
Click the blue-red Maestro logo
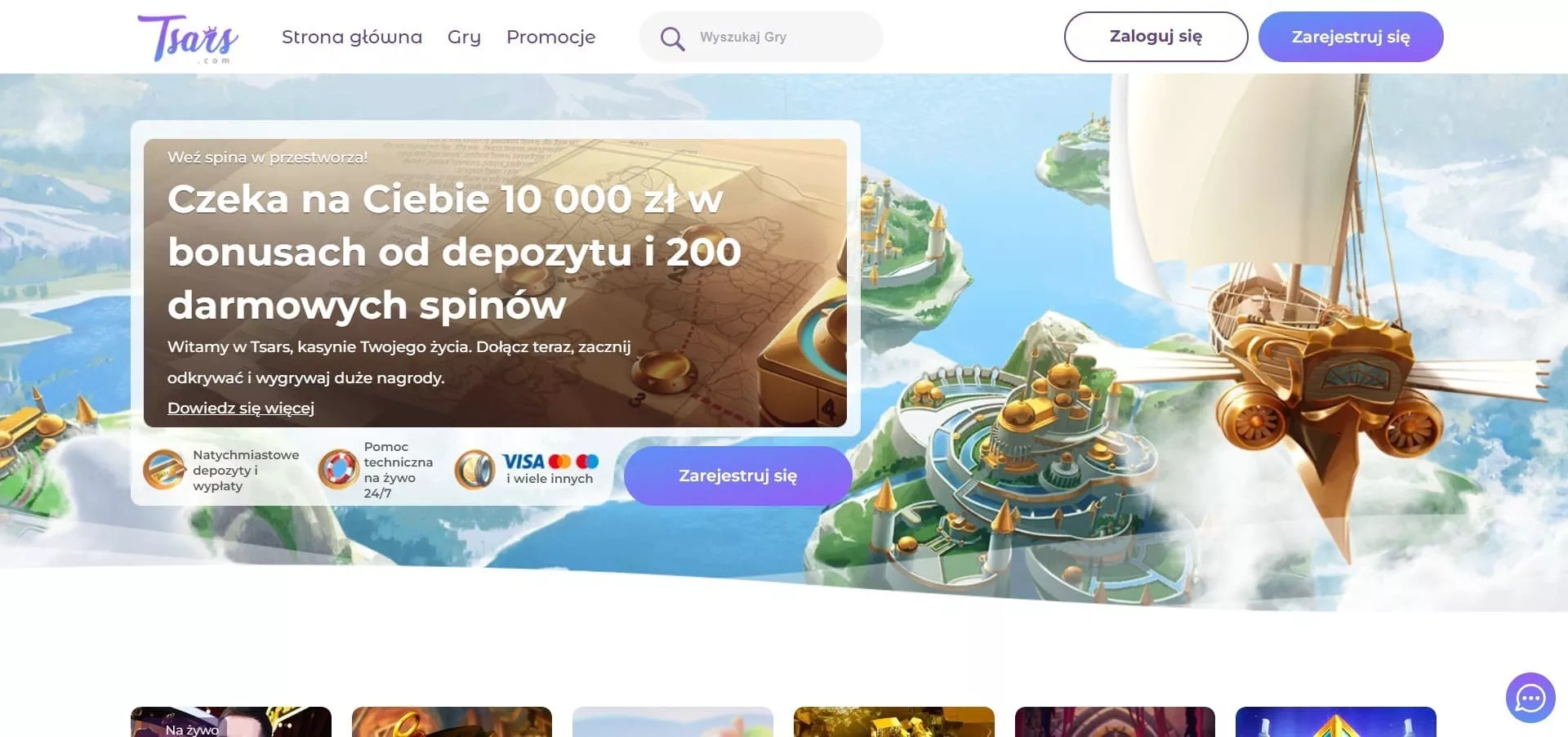click(x=587, y=462)
